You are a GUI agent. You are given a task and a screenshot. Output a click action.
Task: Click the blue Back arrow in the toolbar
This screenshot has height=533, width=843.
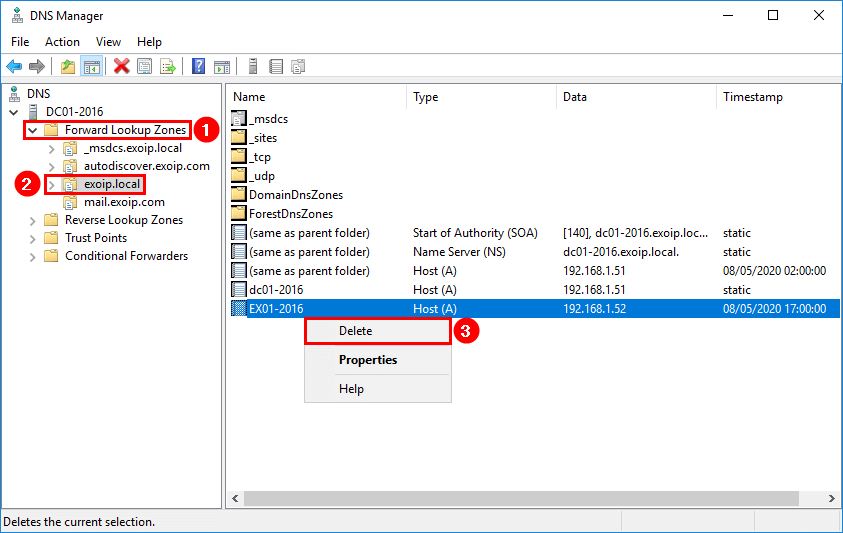click(x=14, y=67)
